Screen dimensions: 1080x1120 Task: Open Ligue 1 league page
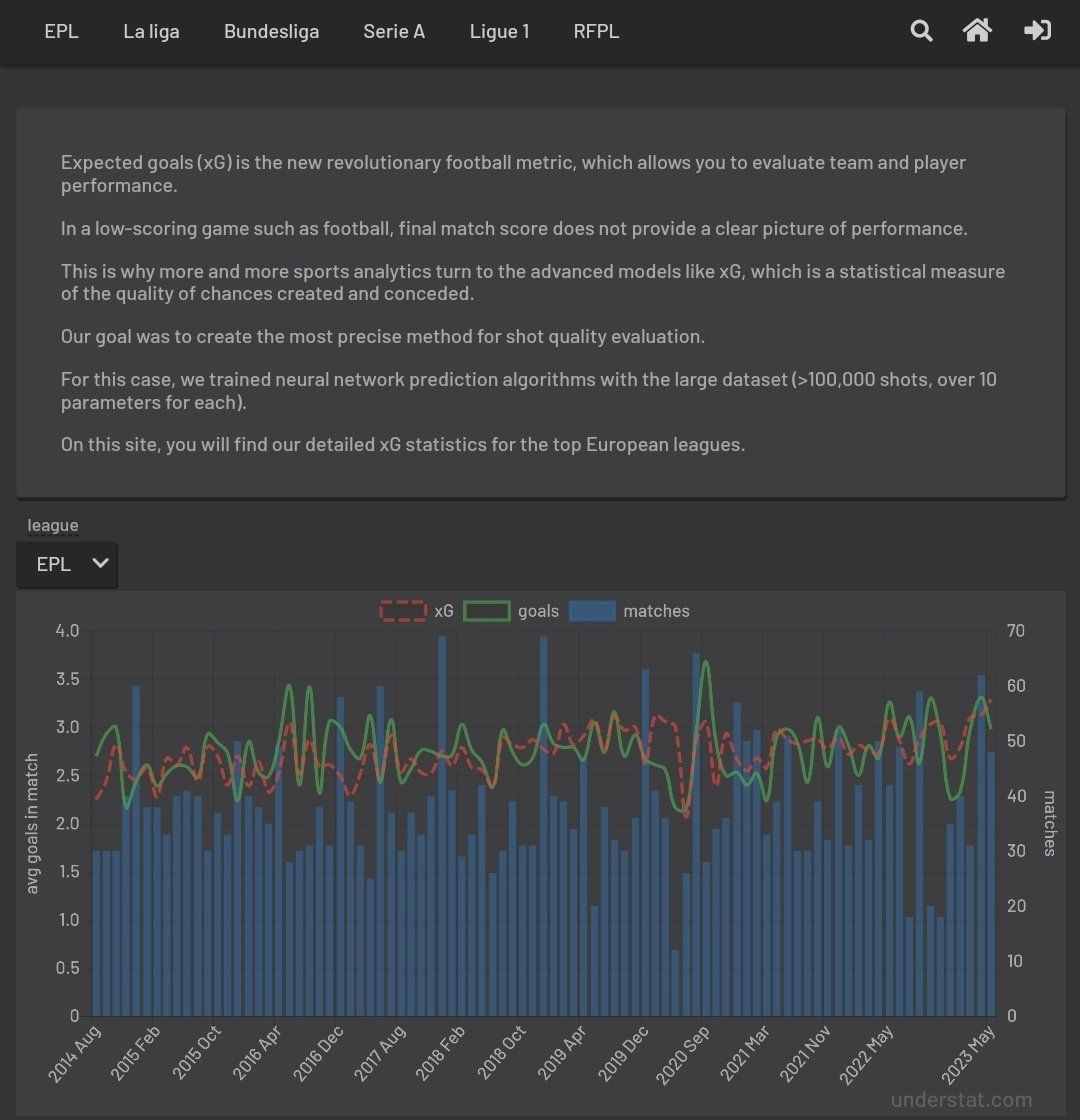click(499, 32)
